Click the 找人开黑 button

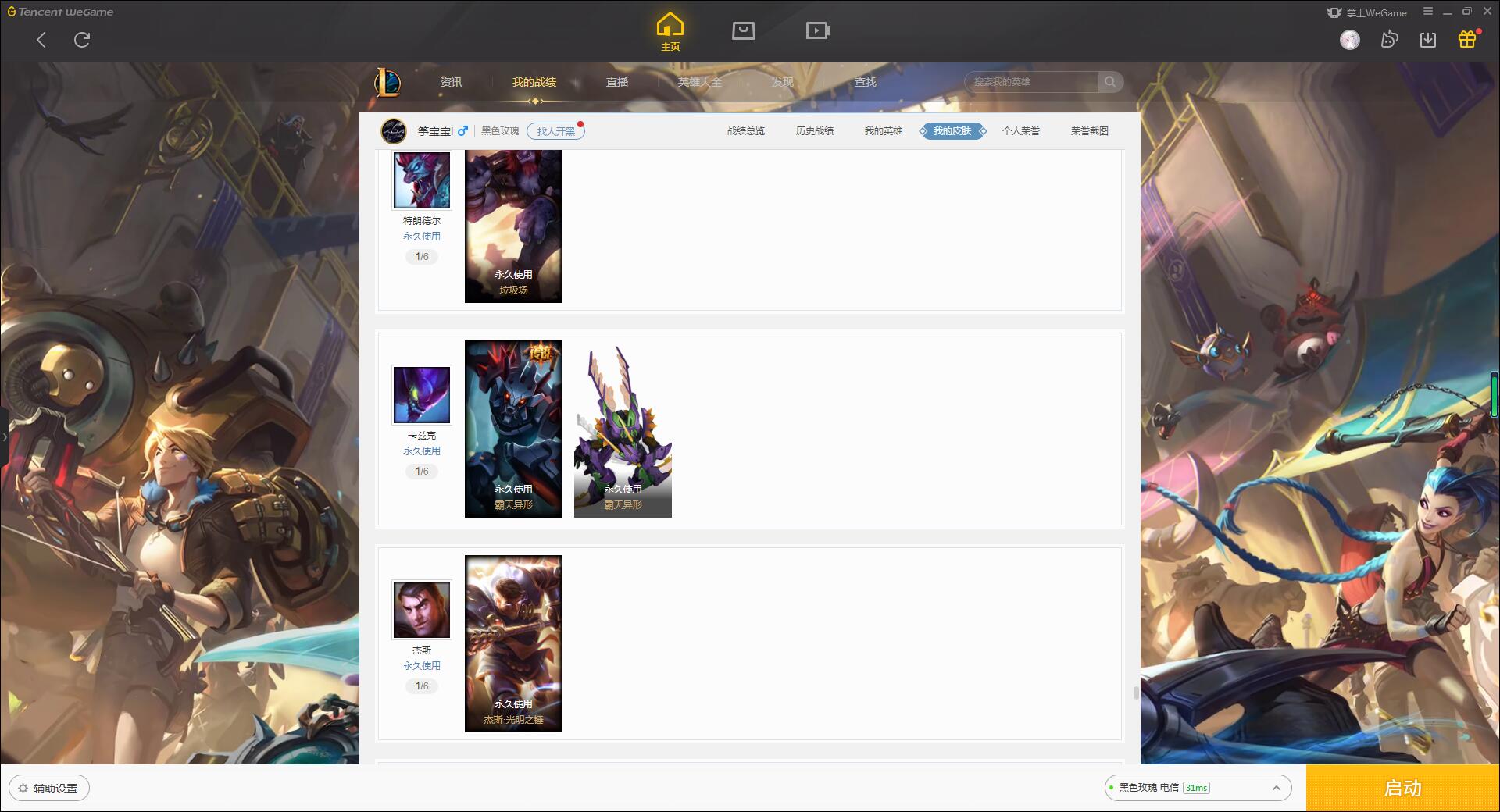pyautogui.click(x=555, y=131)
